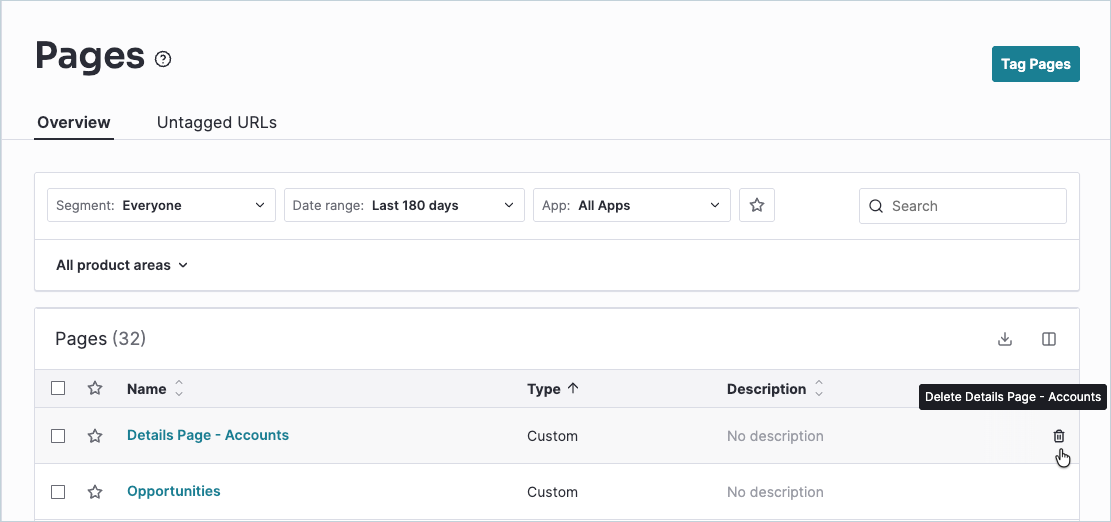Focus the Search input field
This screenshot has height=522, width=1111.
point(962,206)
